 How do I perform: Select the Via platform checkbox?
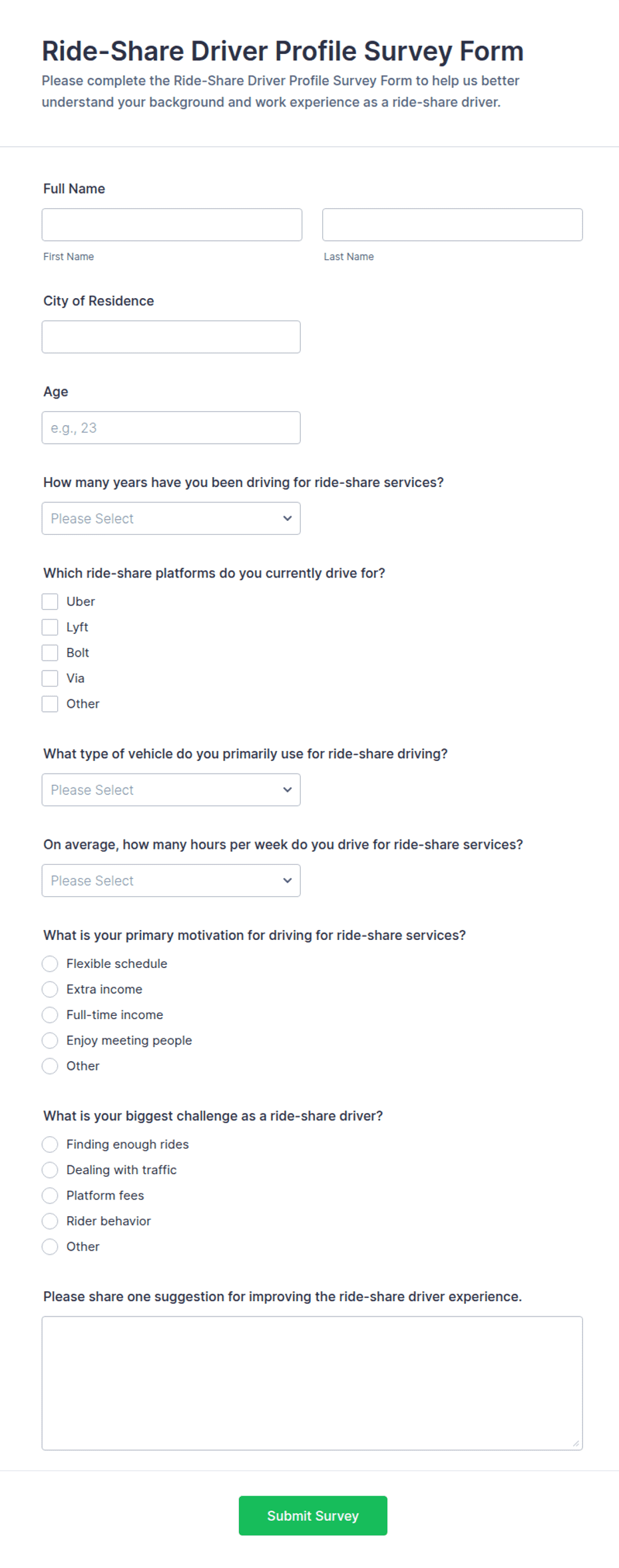coord(50,679)
